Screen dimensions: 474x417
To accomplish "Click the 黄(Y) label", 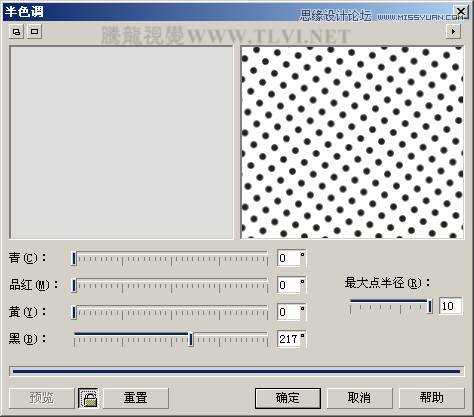I will tap(28, 312).
